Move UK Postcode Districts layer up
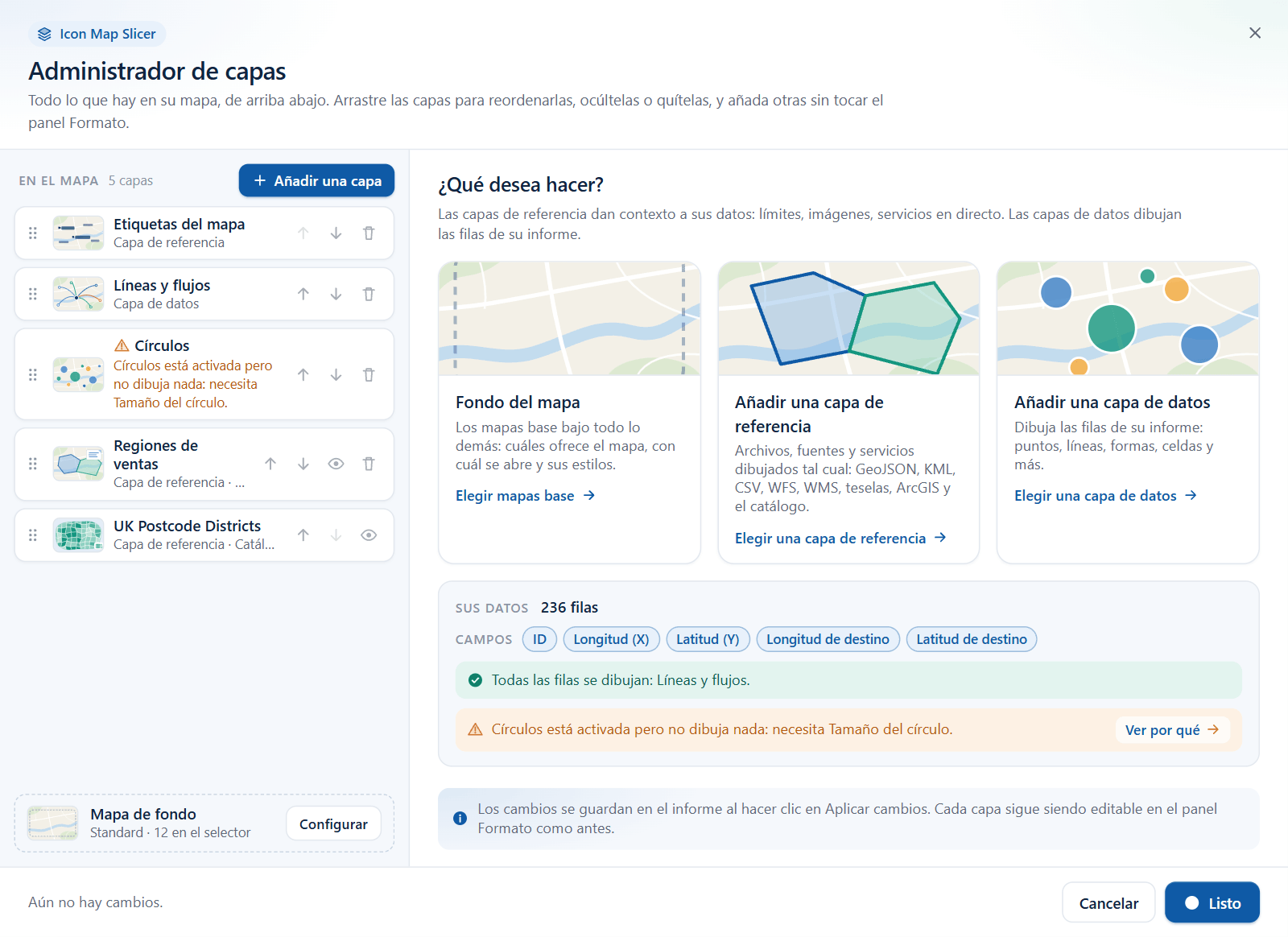 [x=303, y=535]
